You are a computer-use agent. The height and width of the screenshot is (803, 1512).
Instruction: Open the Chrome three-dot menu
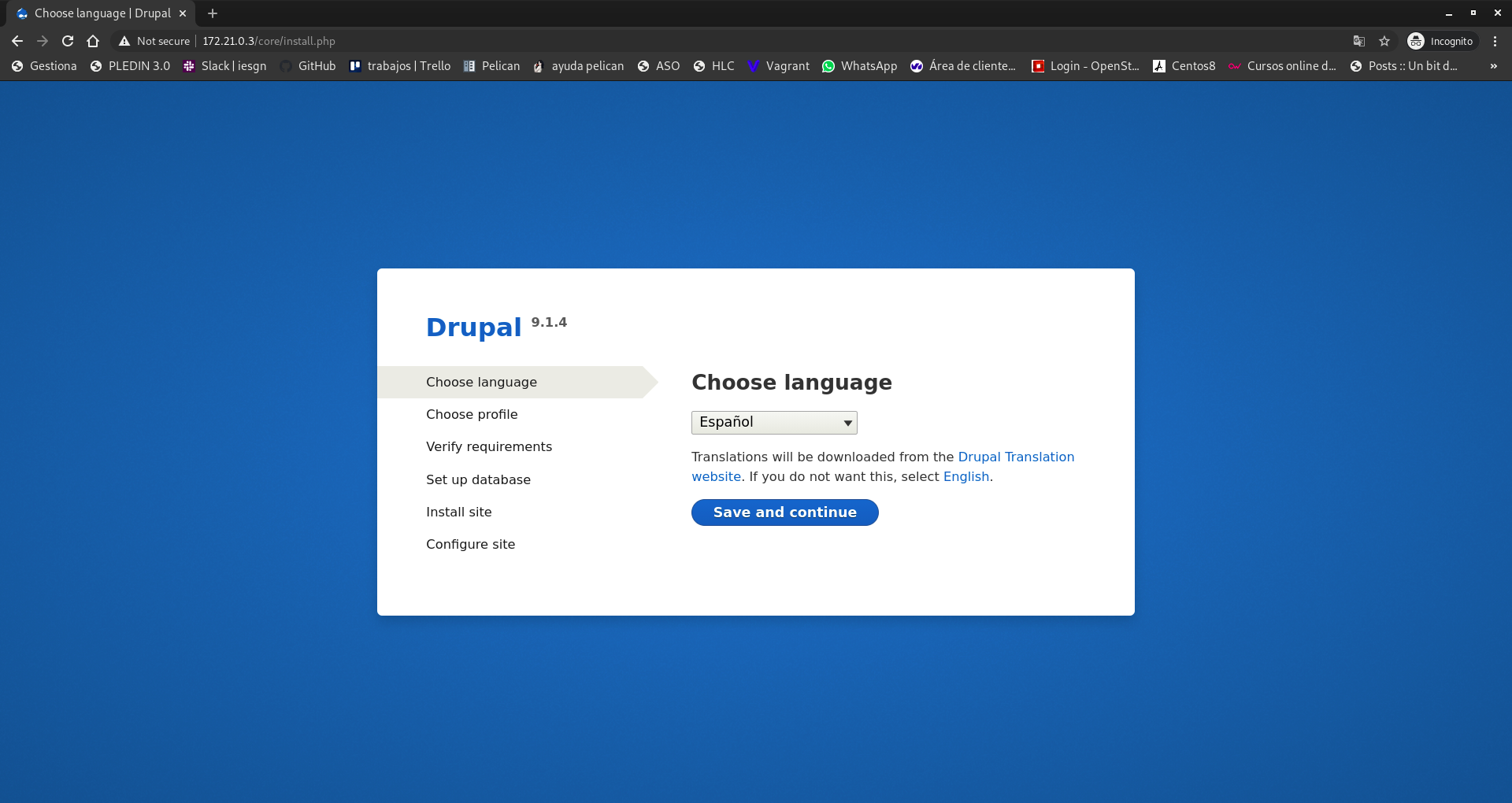[x=1495, y=41]
